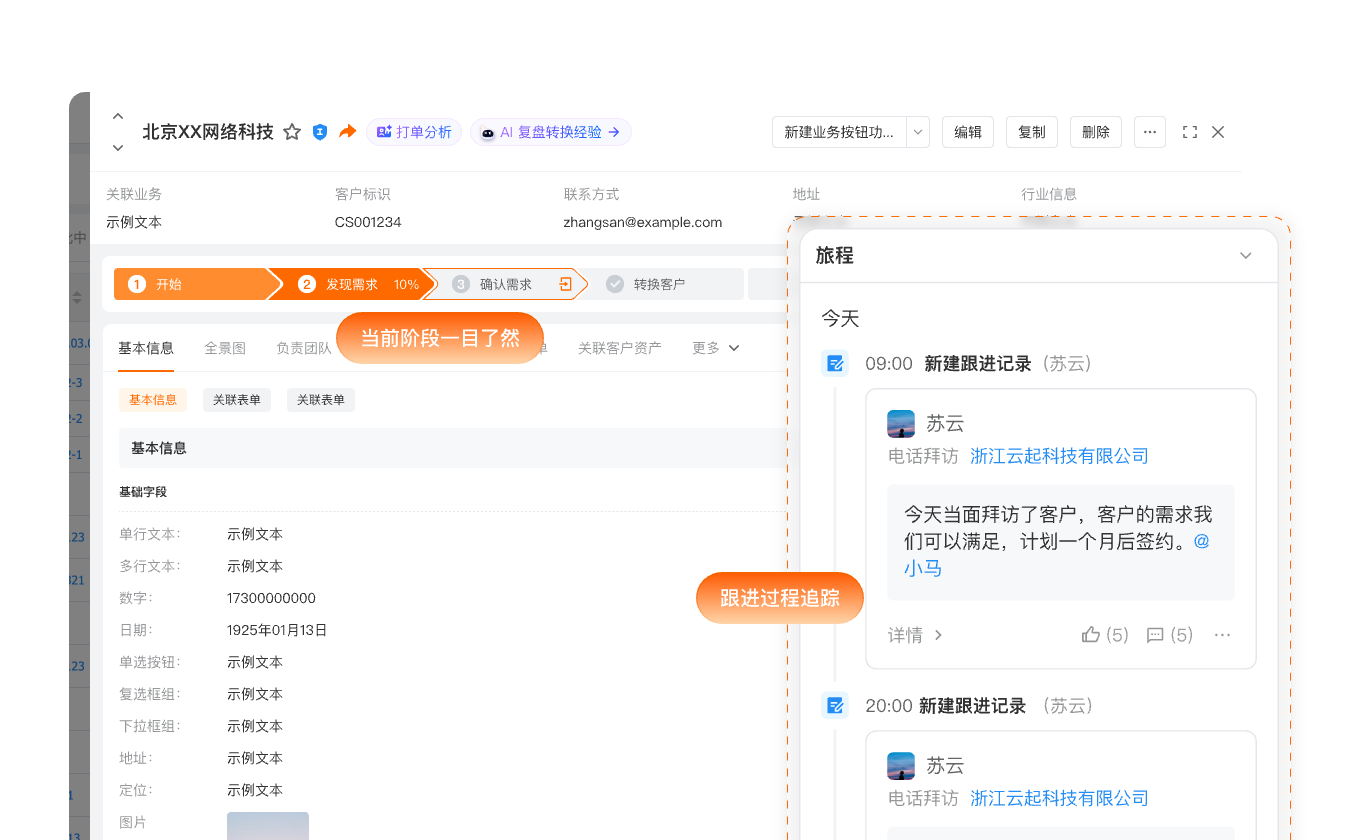1360x840 pixels.
Task: Open AI 复盘转换经验
Action: 550,132
